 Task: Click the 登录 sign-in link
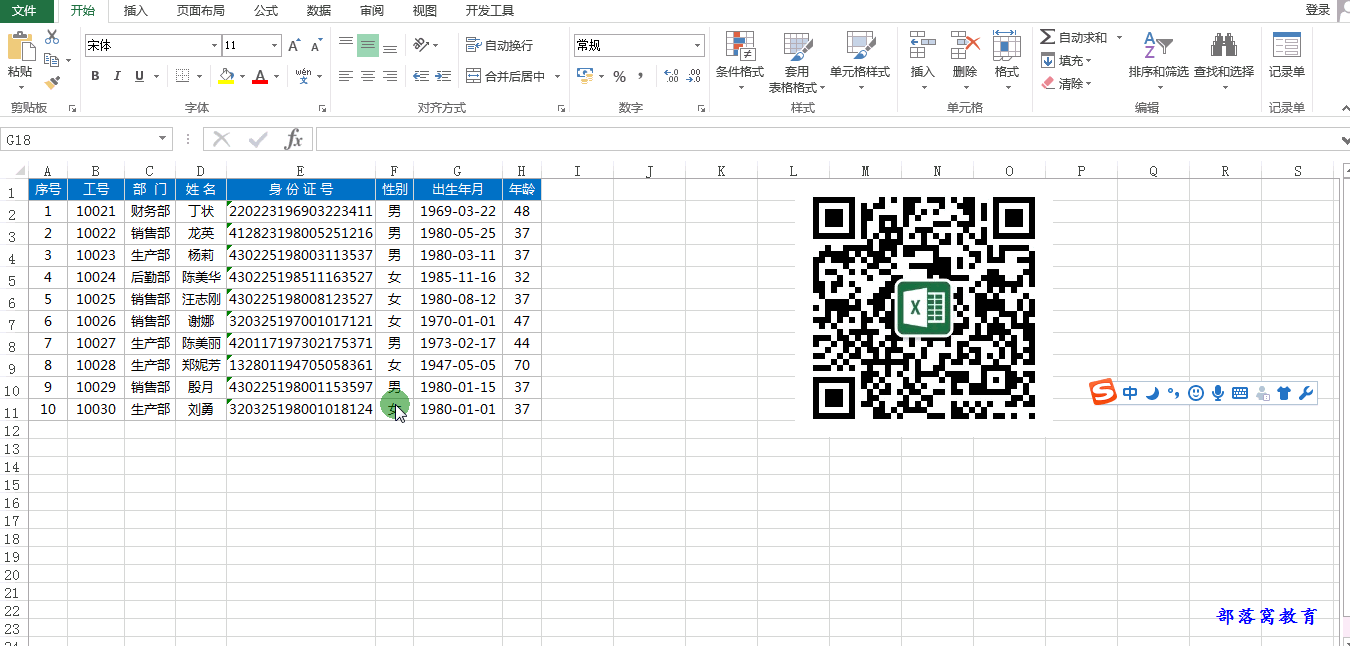pos(1317,9)
